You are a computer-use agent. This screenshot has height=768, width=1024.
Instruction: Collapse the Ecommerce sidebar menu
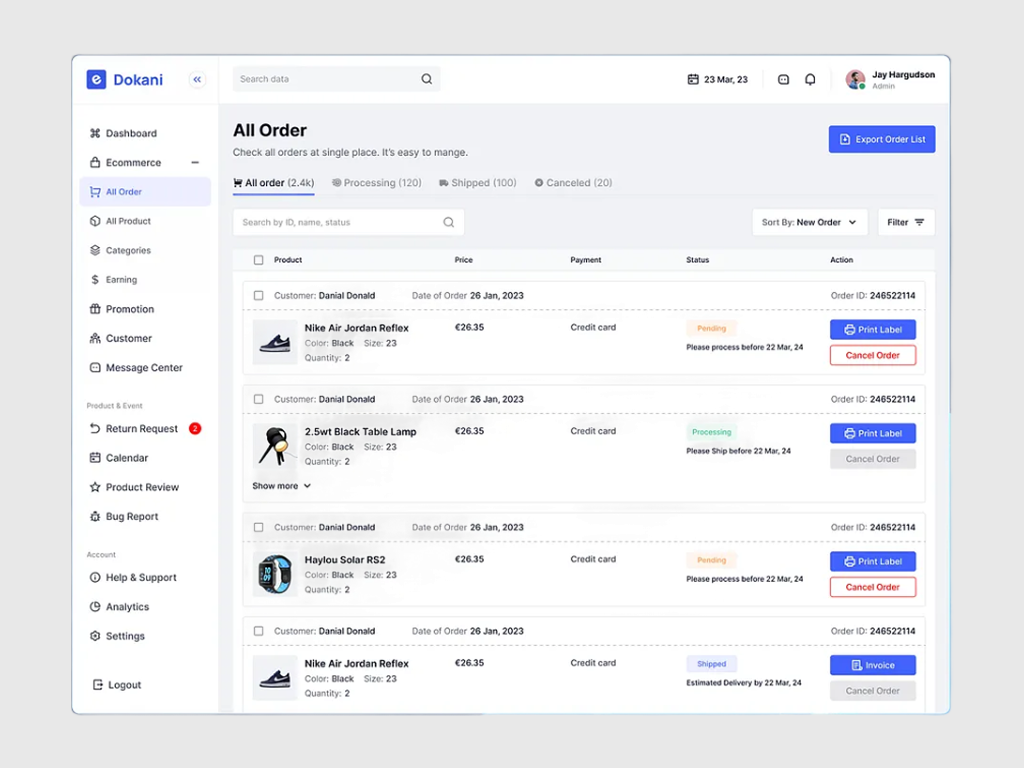tap(195, 162)
